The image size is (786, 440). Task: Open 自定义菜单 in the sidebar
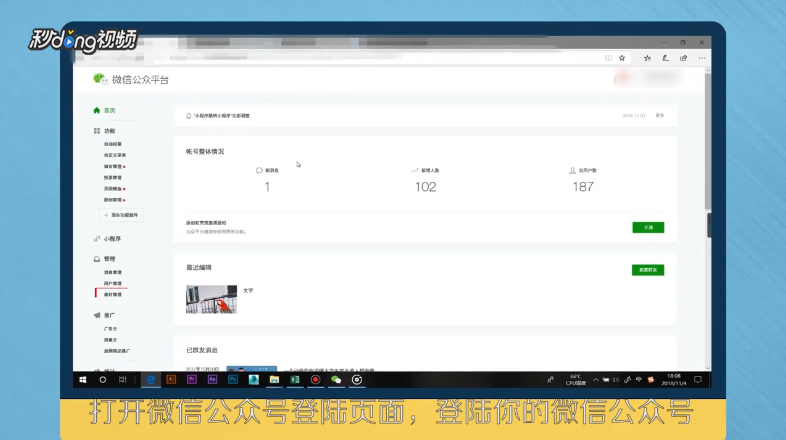(115, 155)
